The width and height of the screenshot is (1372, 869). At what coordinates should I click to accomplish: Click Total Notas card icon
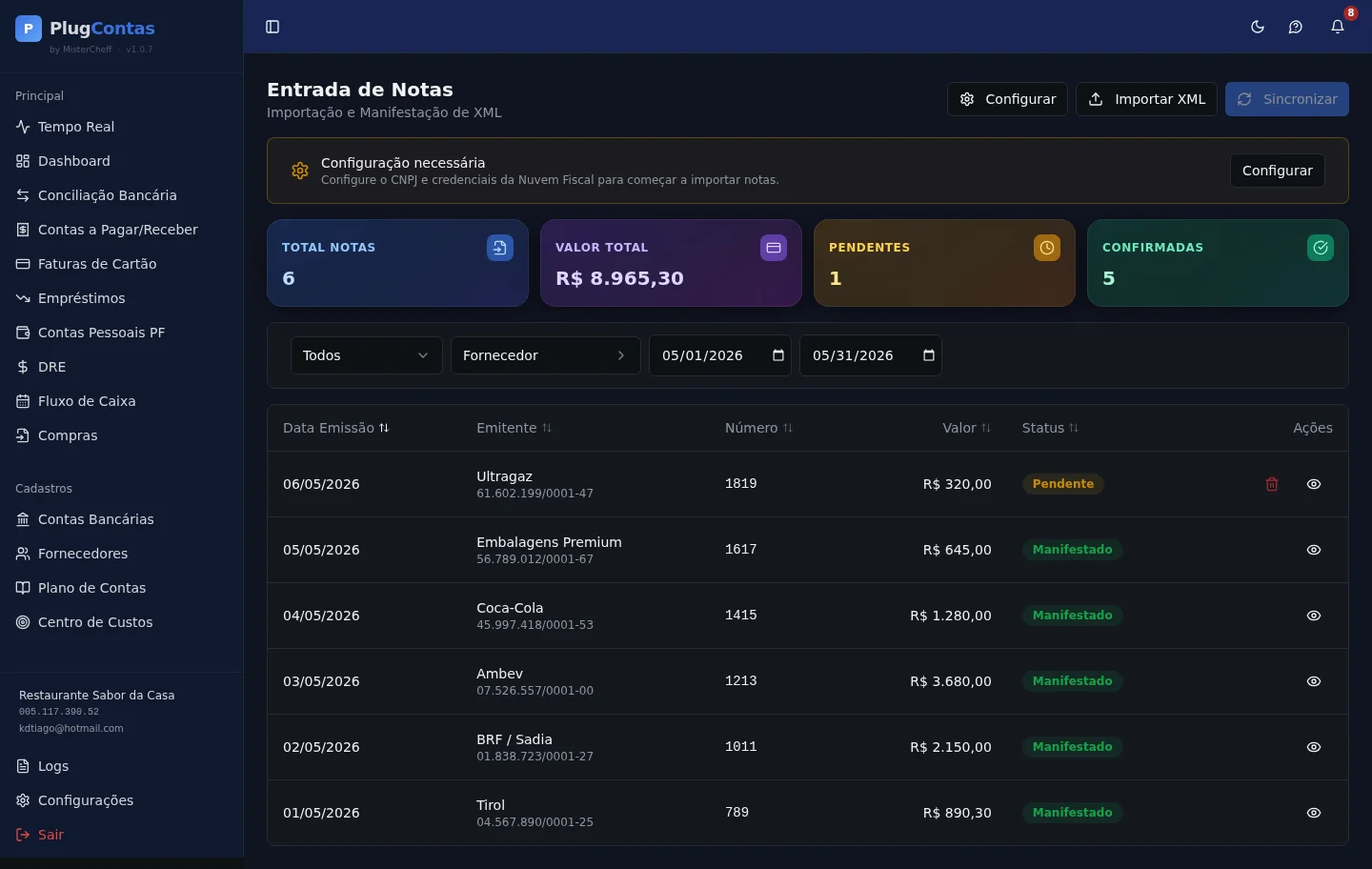(500, 248)
